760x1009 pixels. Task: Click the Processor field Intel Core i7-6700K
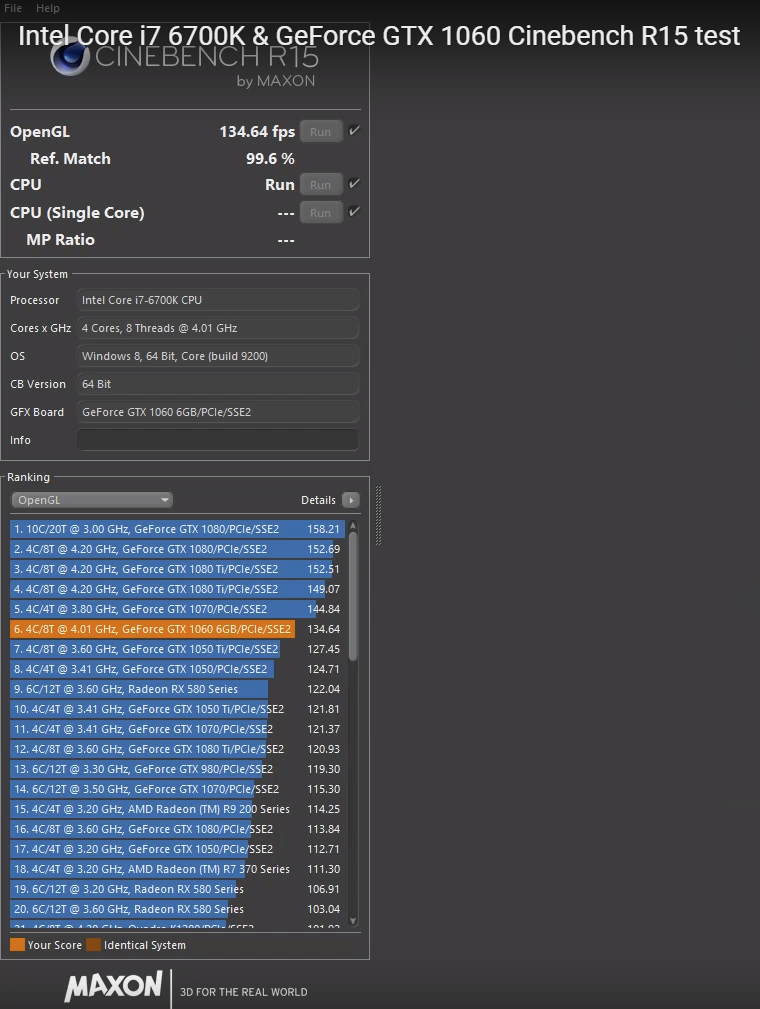(218, 300)
